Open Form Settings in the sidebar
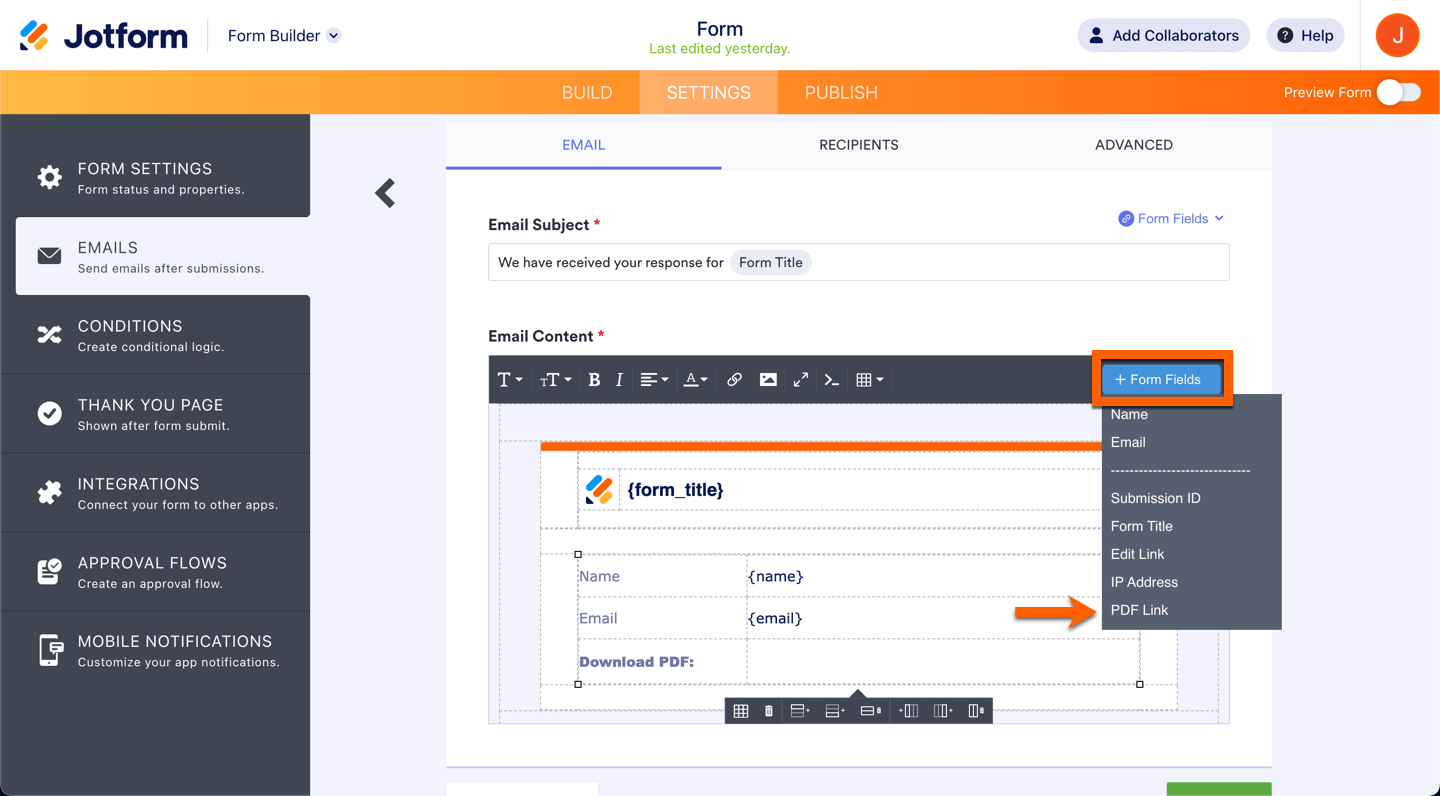The image size is (1440, 796). pos(155,177)
